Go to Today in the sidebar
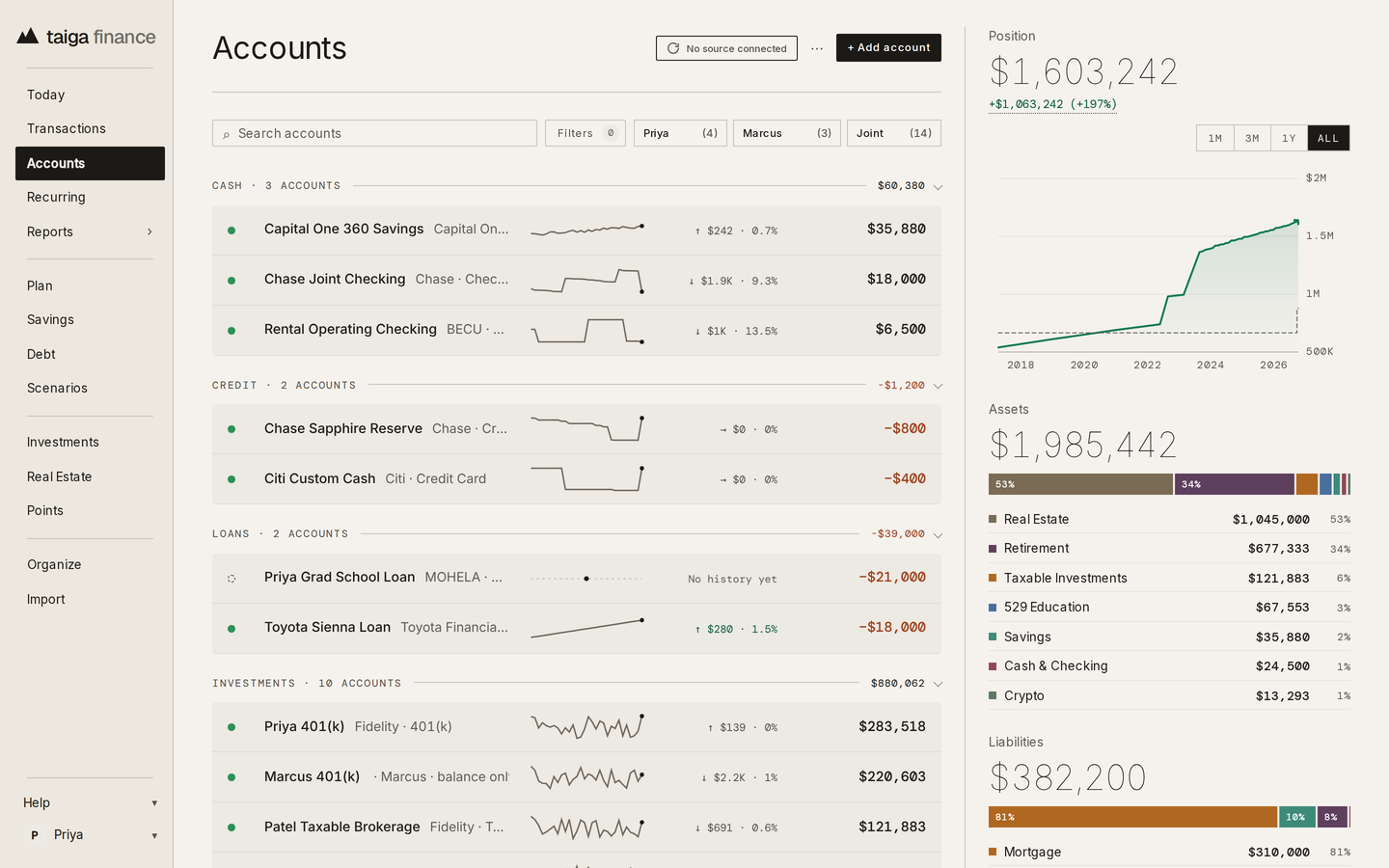 [x=90, y=95]
